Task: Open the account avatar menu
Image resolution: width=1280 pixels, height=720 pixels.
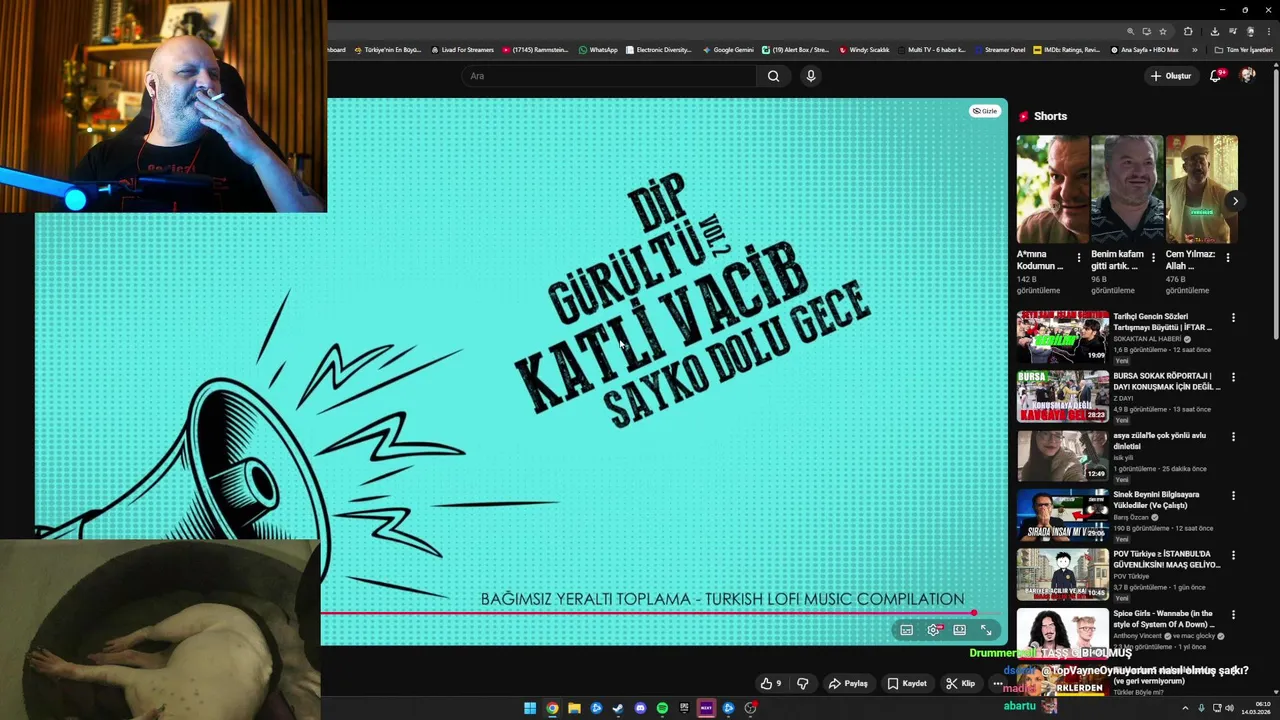Action: pos(1248,76)
